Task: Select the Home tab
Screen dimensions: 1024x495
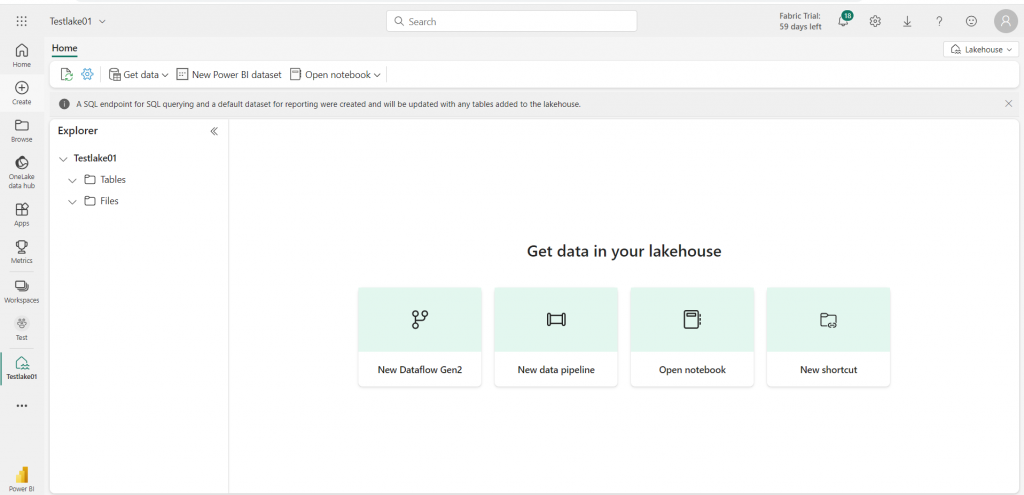Action: tap(65, 48)
